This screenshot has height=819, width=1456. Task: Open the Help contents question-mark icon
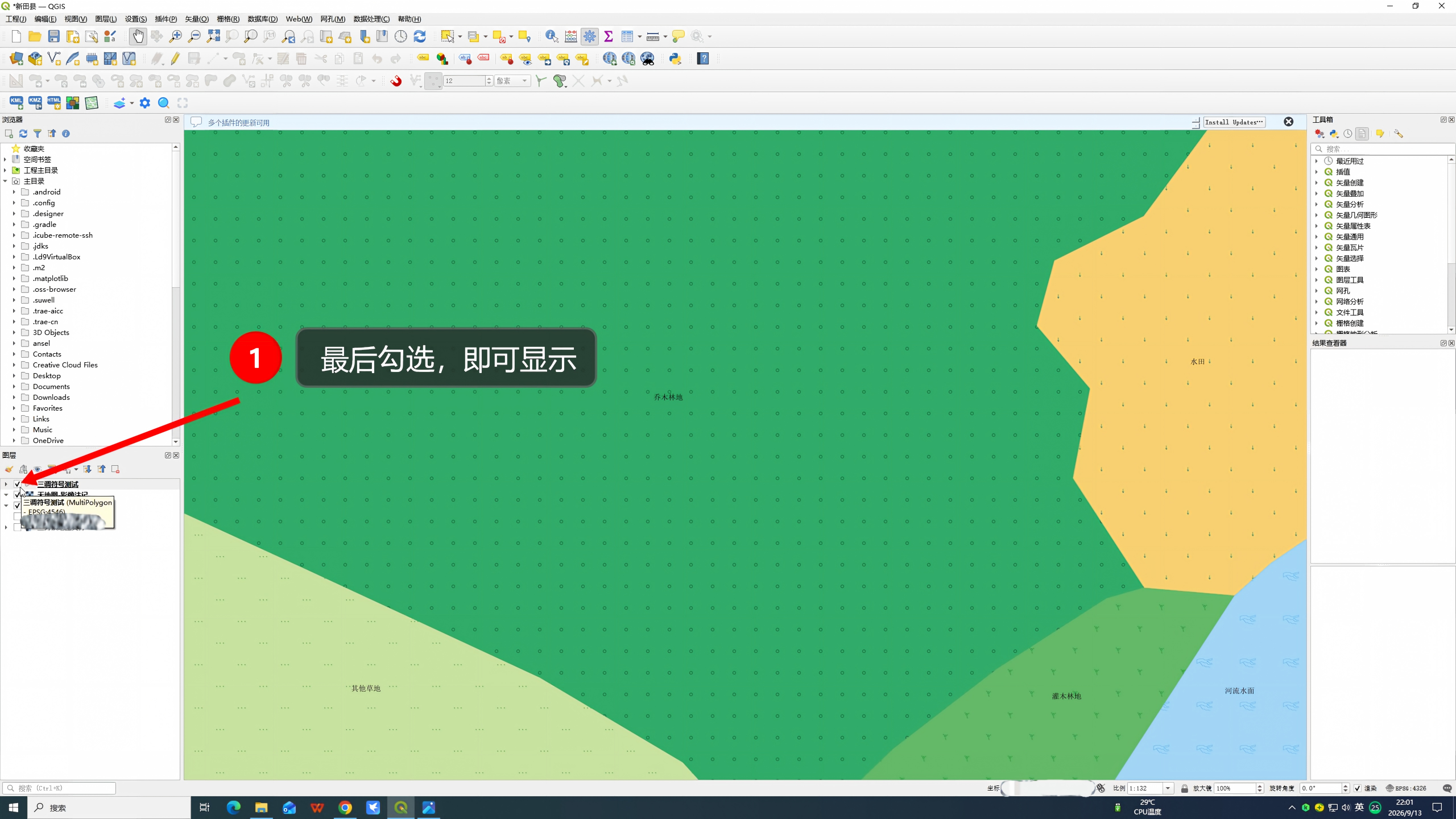pyautogui.click(x=703, y=59)
